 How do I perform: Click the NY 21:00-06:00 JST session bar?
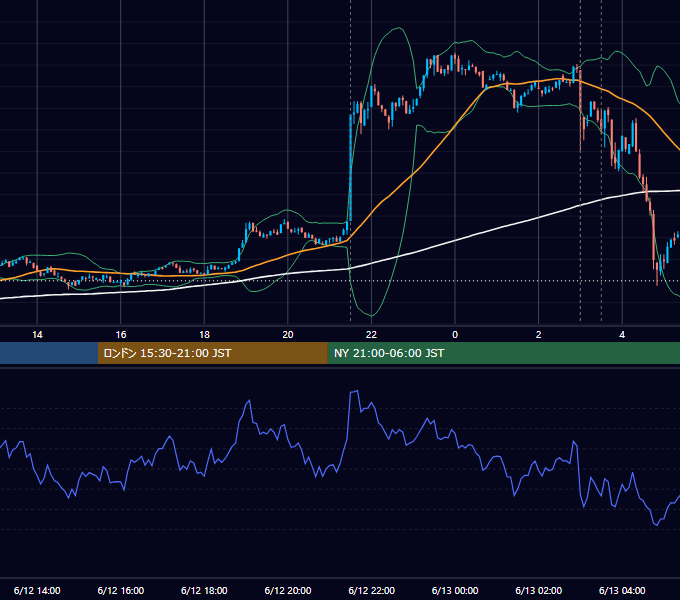coord(503,353)
